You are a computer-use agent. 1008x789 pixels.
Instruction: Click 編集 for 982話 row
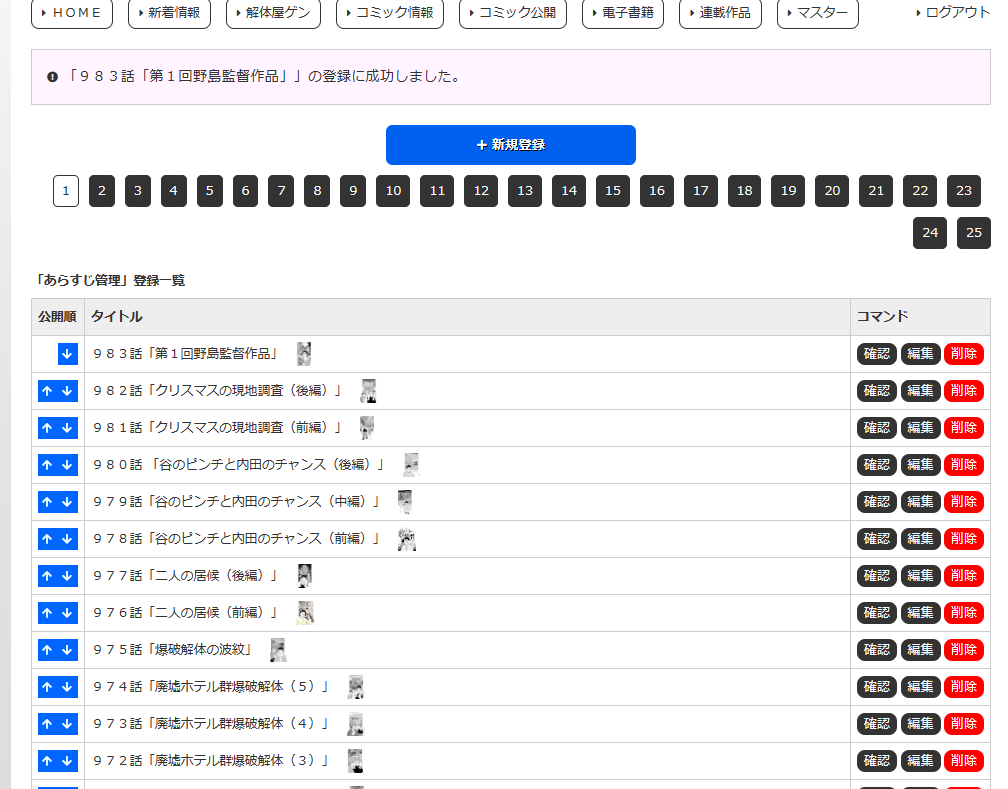tap(921, 391)
